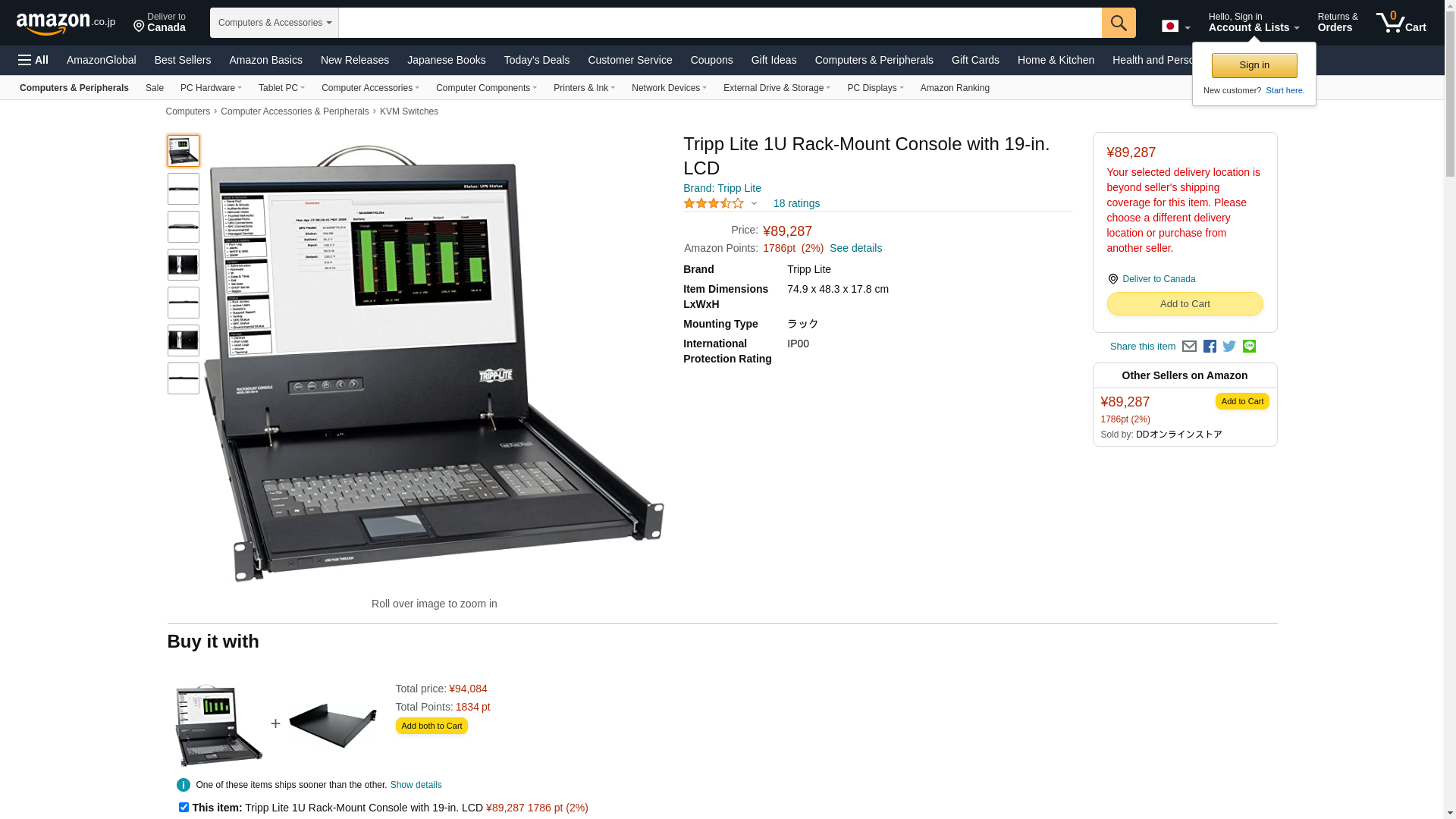This screenshot has width=1456, height=819.
Task: Expand the star rating breakdown arrow
Action: [x=754, y=203]
